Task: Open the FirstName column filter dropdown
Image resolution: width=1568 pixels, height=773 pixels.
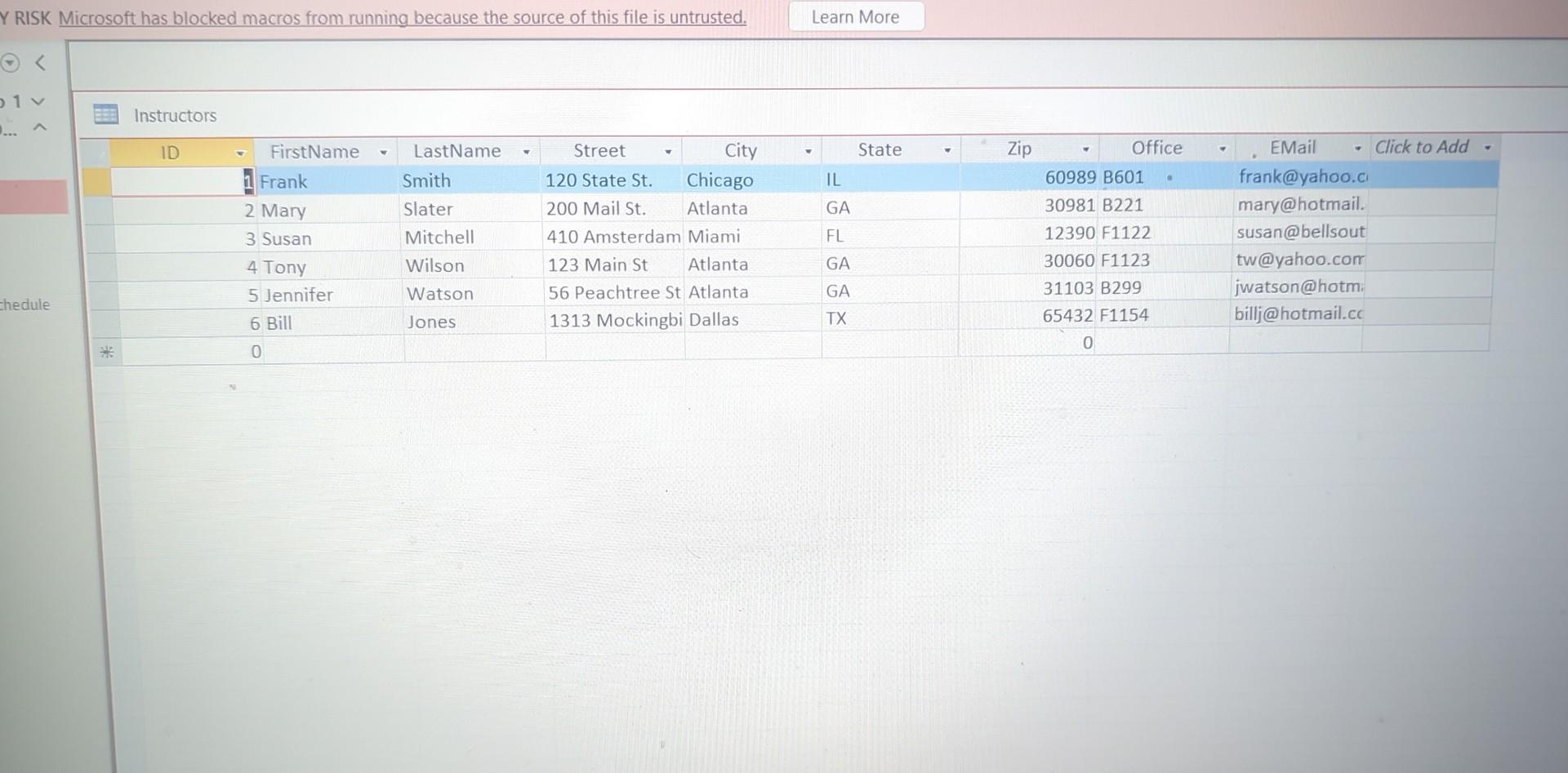Action: 383,152
